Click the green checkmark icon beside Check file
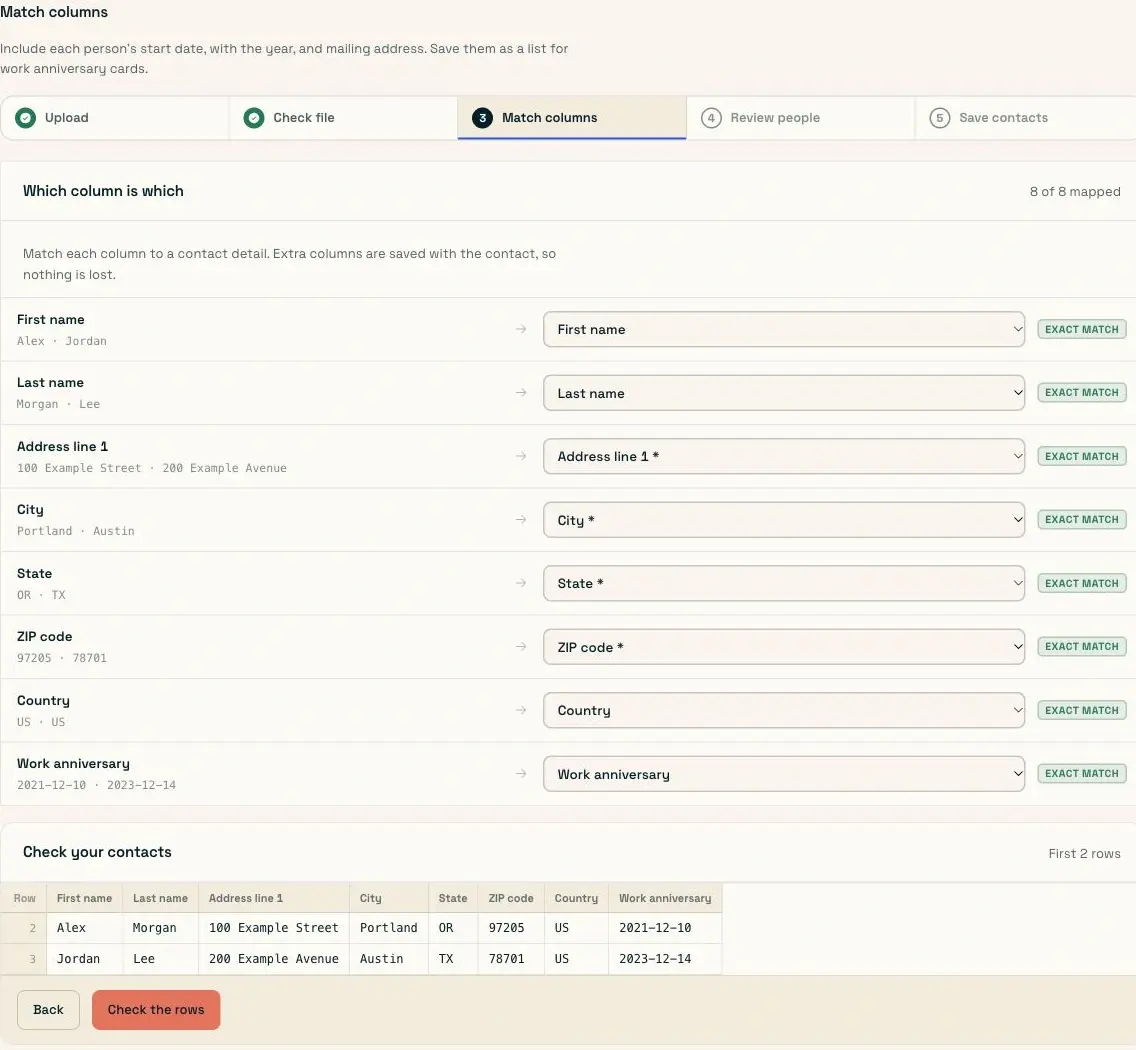1136x1050 pixels. point(254,117)
